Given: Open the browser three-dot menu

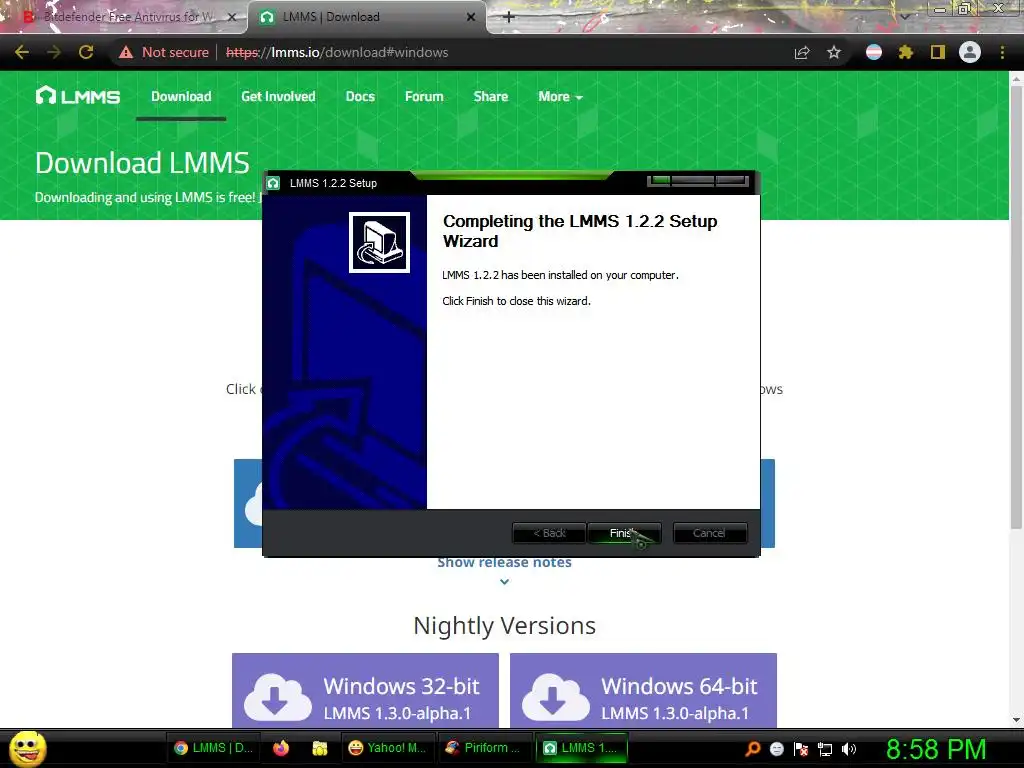Looking at the screenshot, I should (x=1002, y=52).
